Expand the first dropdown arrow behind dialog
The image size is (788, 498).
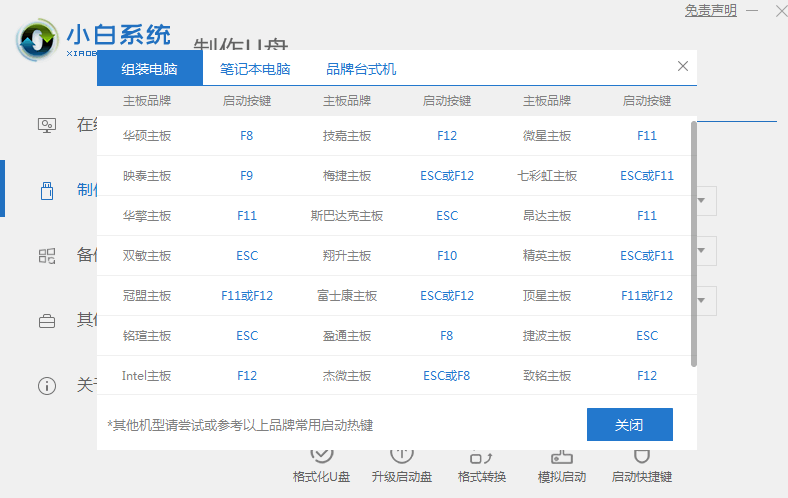705,200
